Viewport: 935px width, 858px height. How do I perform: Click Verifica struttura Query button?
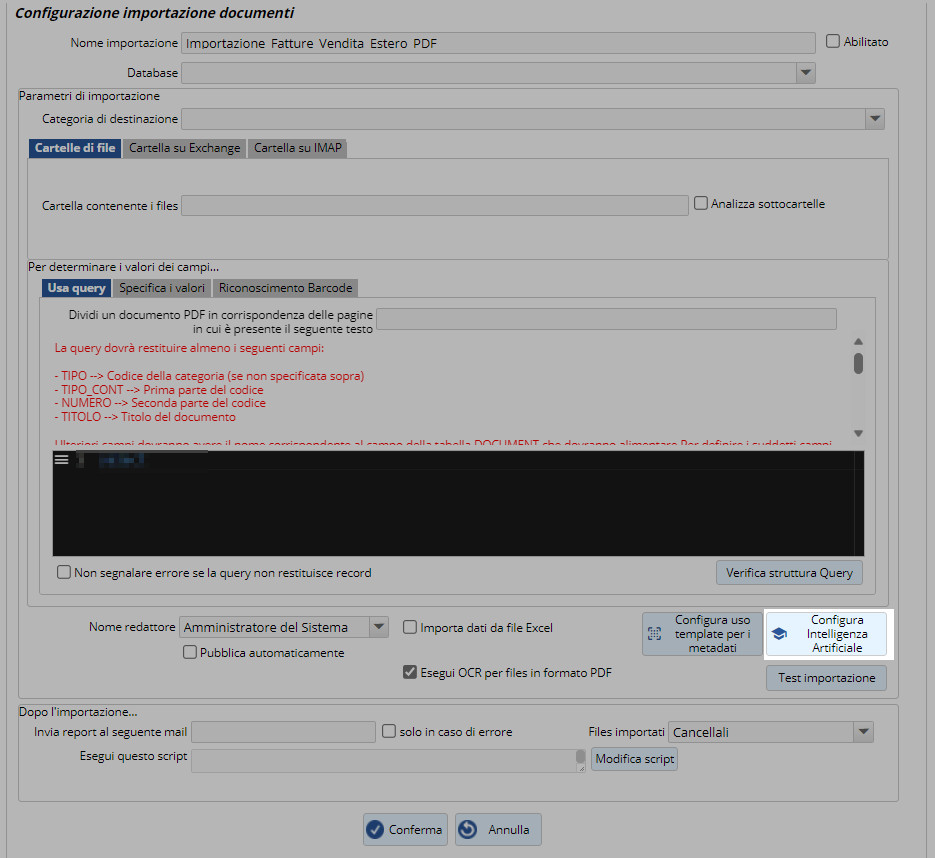pyautogui.click(x=789, y=573)
